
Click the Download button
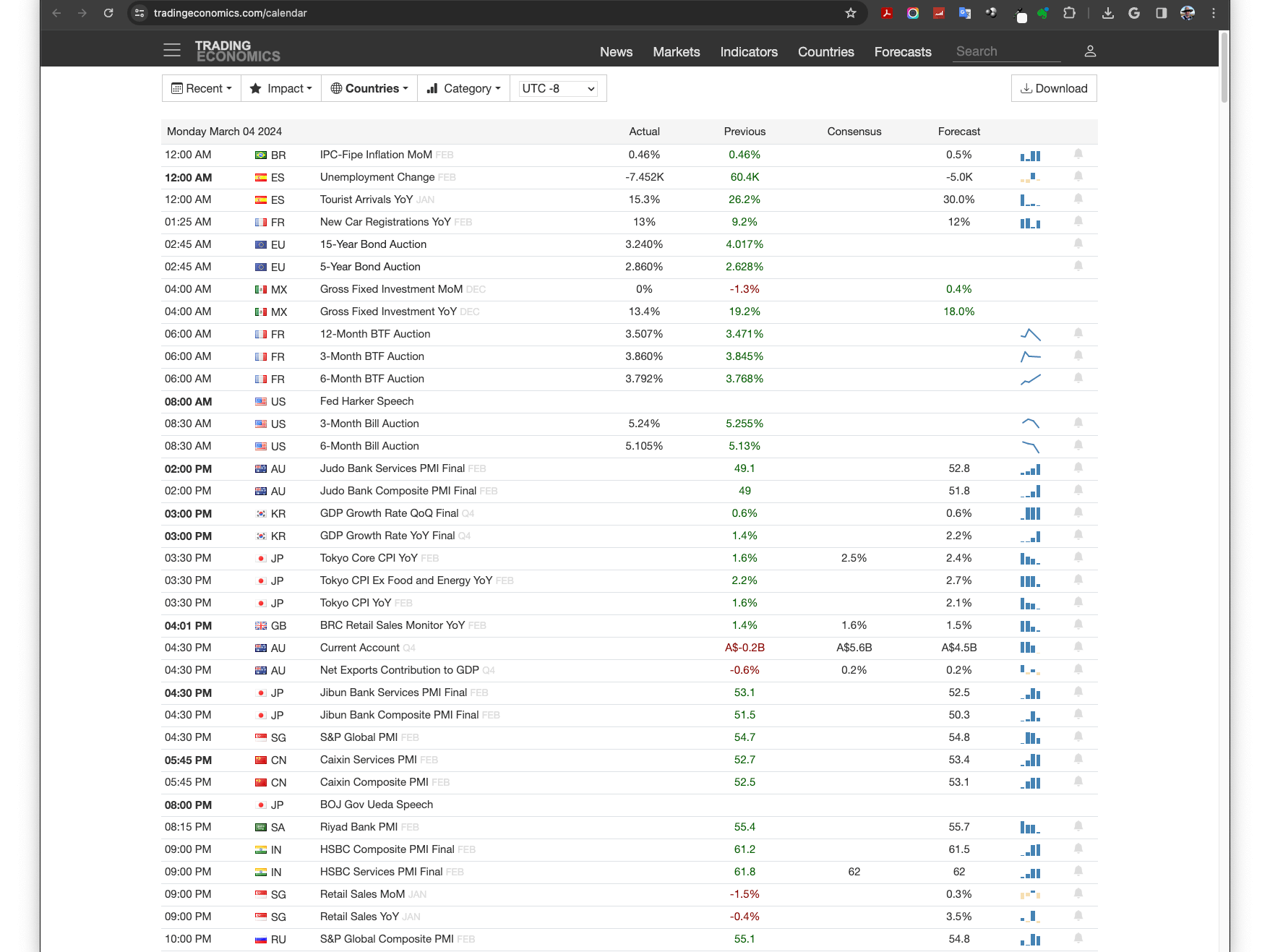(1053, 88)
